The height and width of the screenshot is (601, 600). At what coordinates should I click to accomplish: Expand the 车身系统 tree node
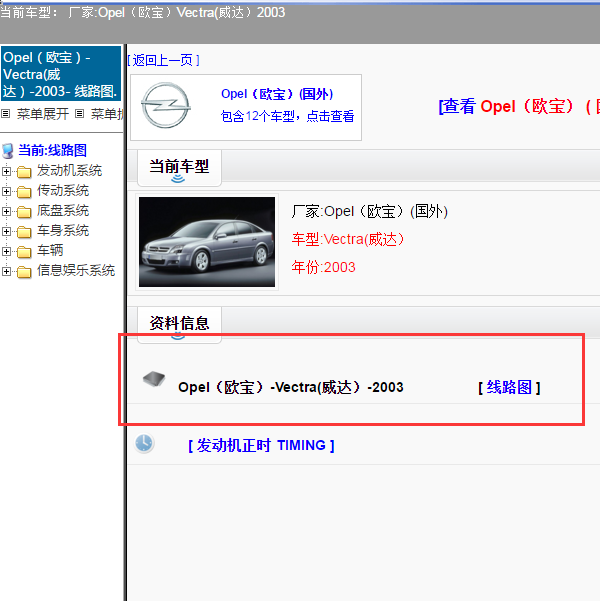pos(6,231)
